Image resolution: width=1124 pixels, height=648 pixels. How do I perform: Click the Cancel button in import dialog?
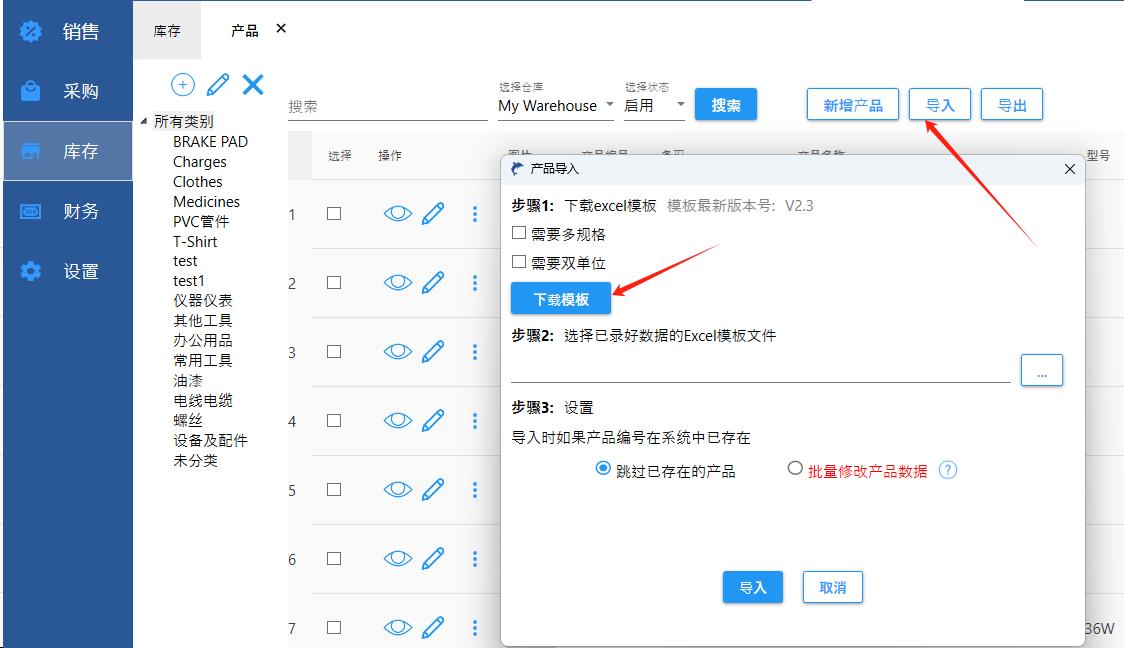[x=832, y=588]
